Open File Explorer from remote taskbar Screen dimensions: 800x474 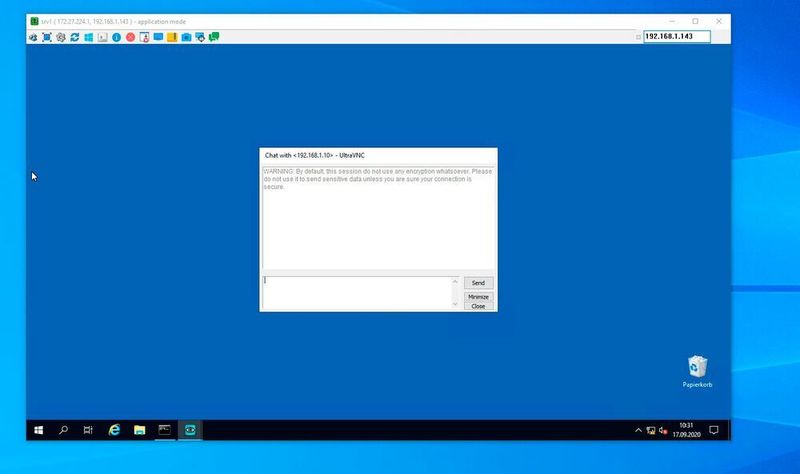pos(139,430)
